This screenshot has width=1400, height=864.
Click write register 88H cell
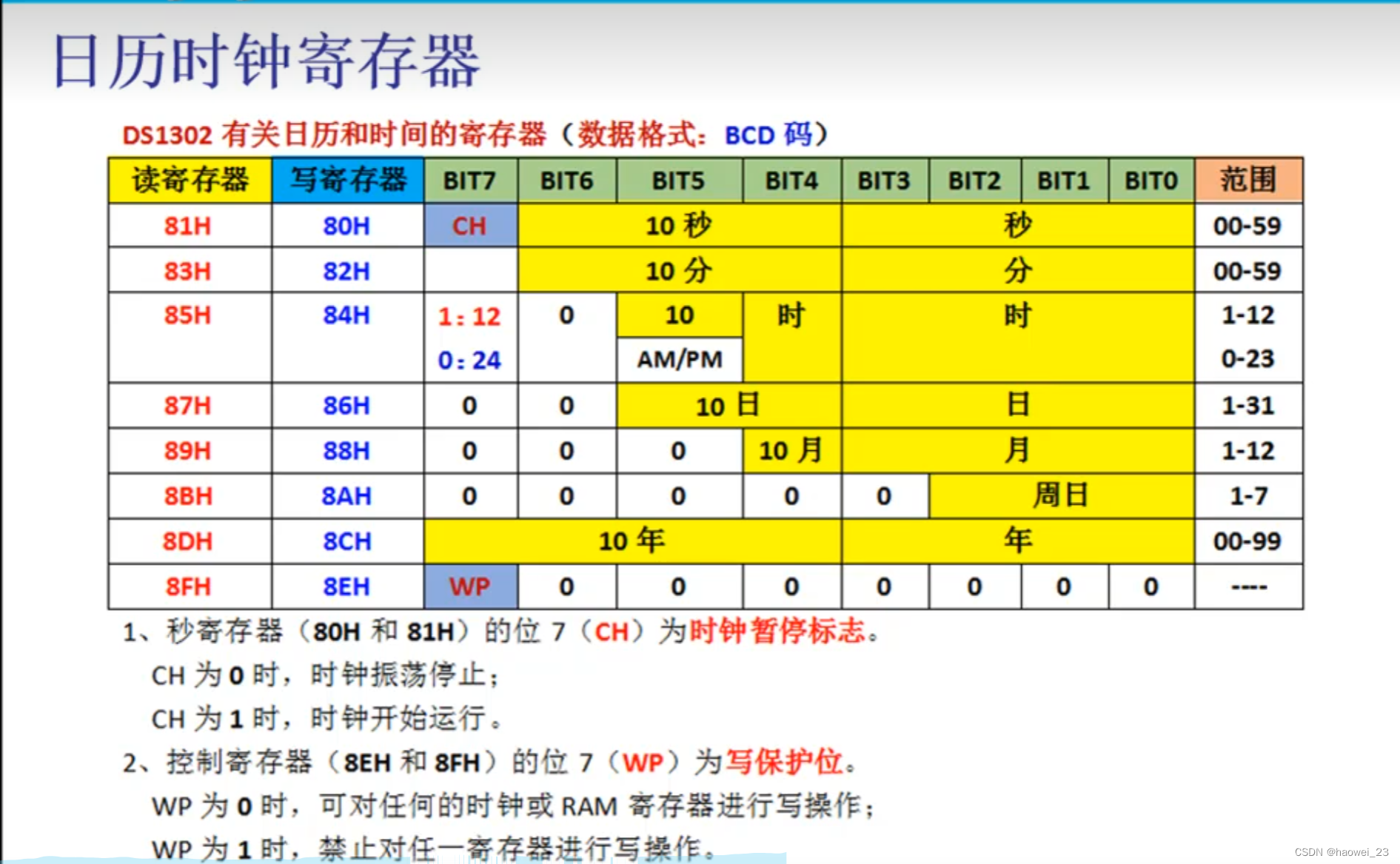pyautogui.click(x=346, y=451)
